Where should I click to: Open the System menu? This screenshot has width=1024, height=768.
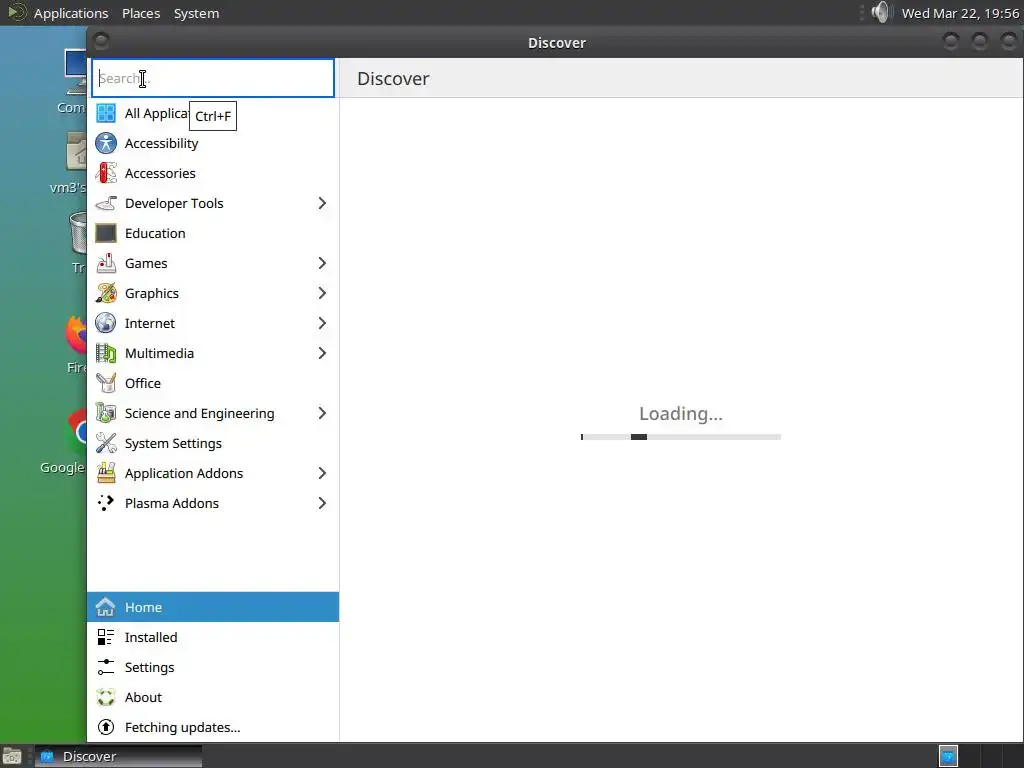click(197, 13)
